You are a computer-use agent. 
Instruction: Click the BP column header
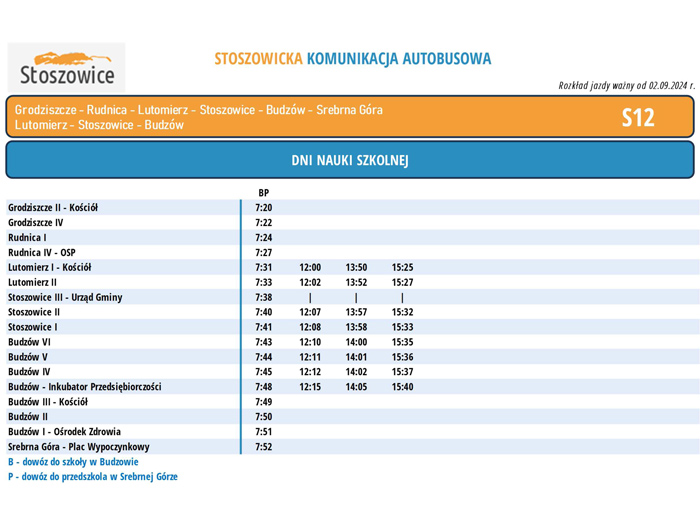point(263,193)
